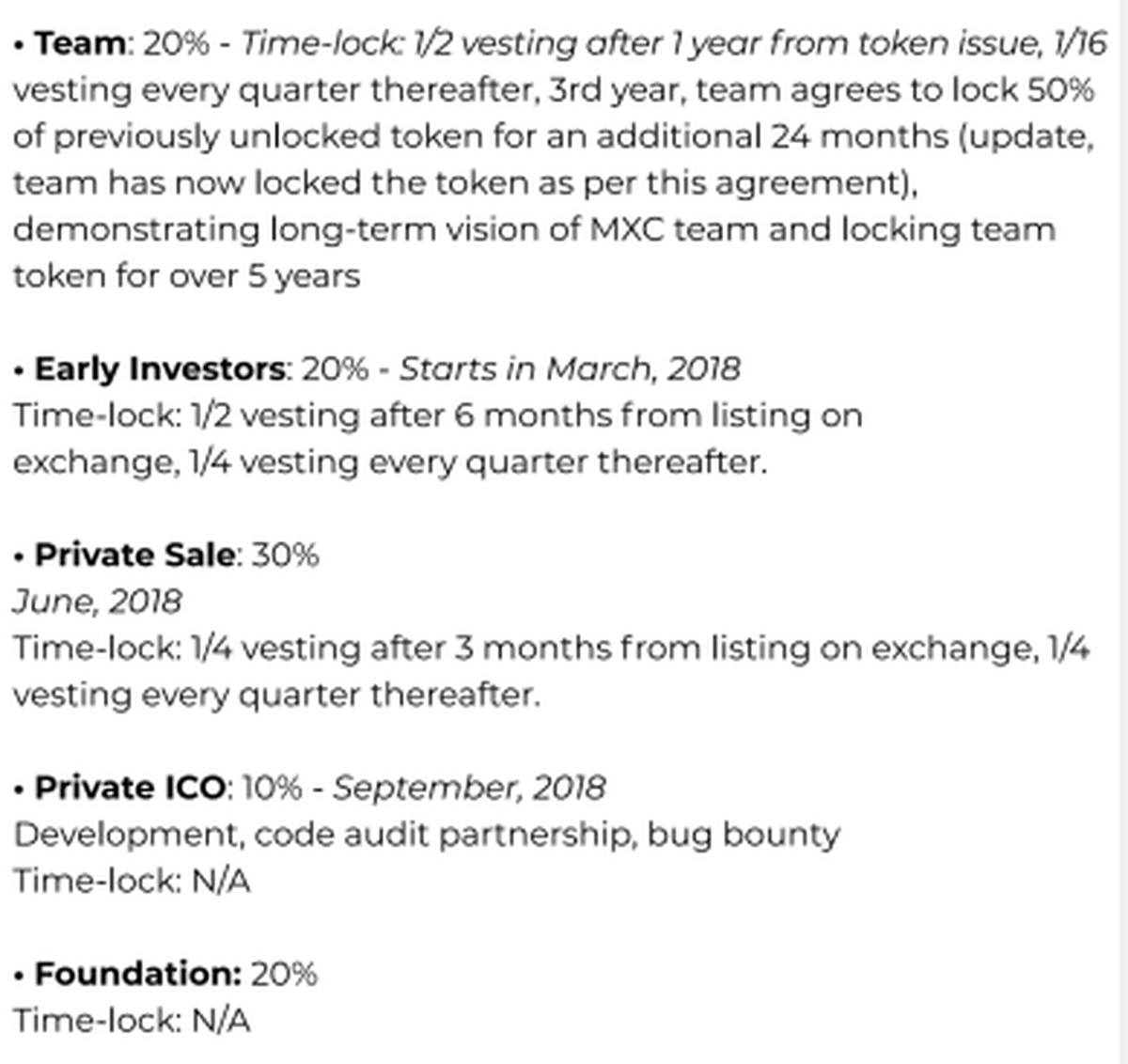Click "Starts in March, 2018" text
Viewport: 1128px width, 1064px height.
click(570, 368)
